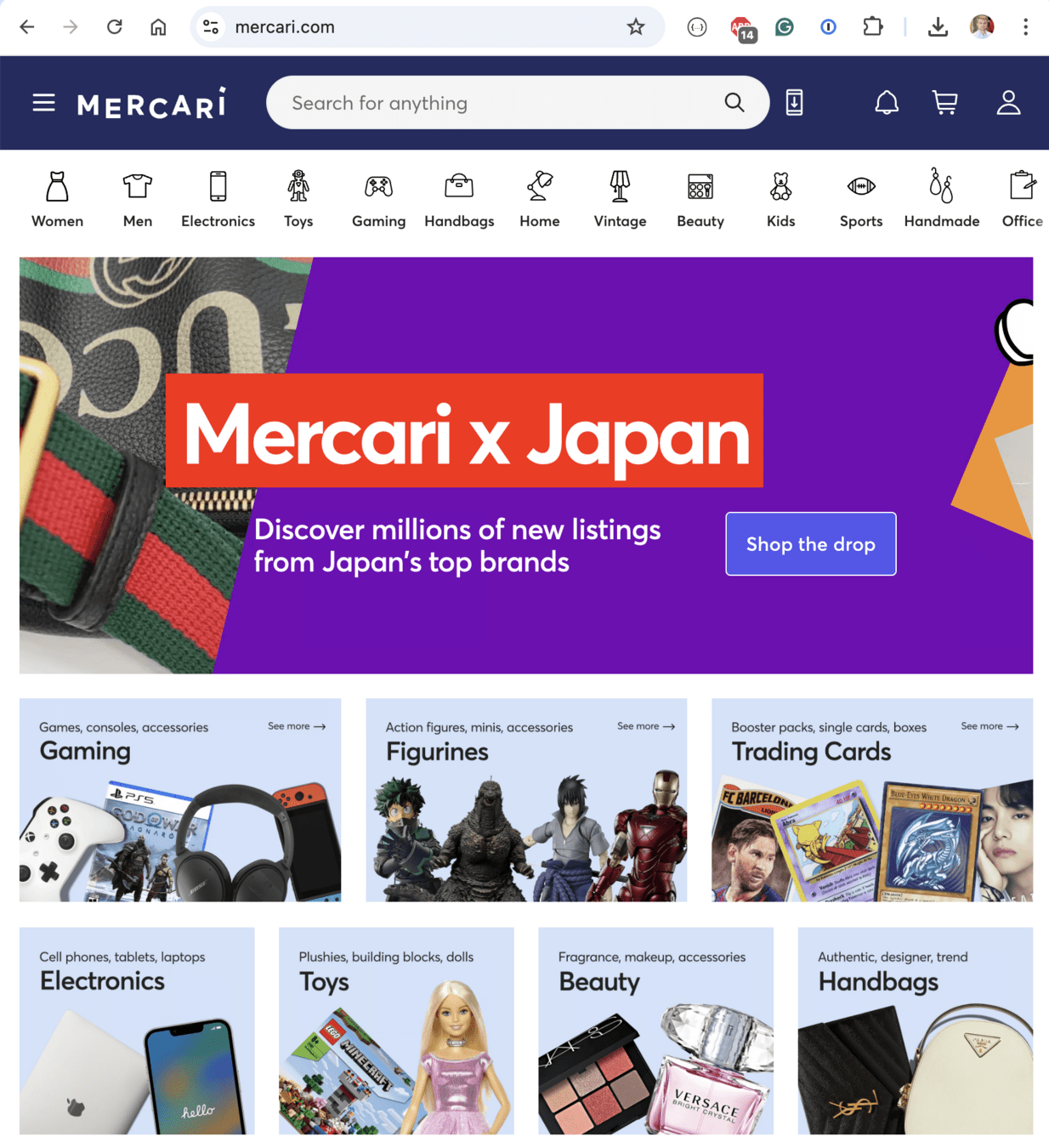Bookmark this page with the star icon
The height and width of the screenshot is (1148, 1049).
636,27
